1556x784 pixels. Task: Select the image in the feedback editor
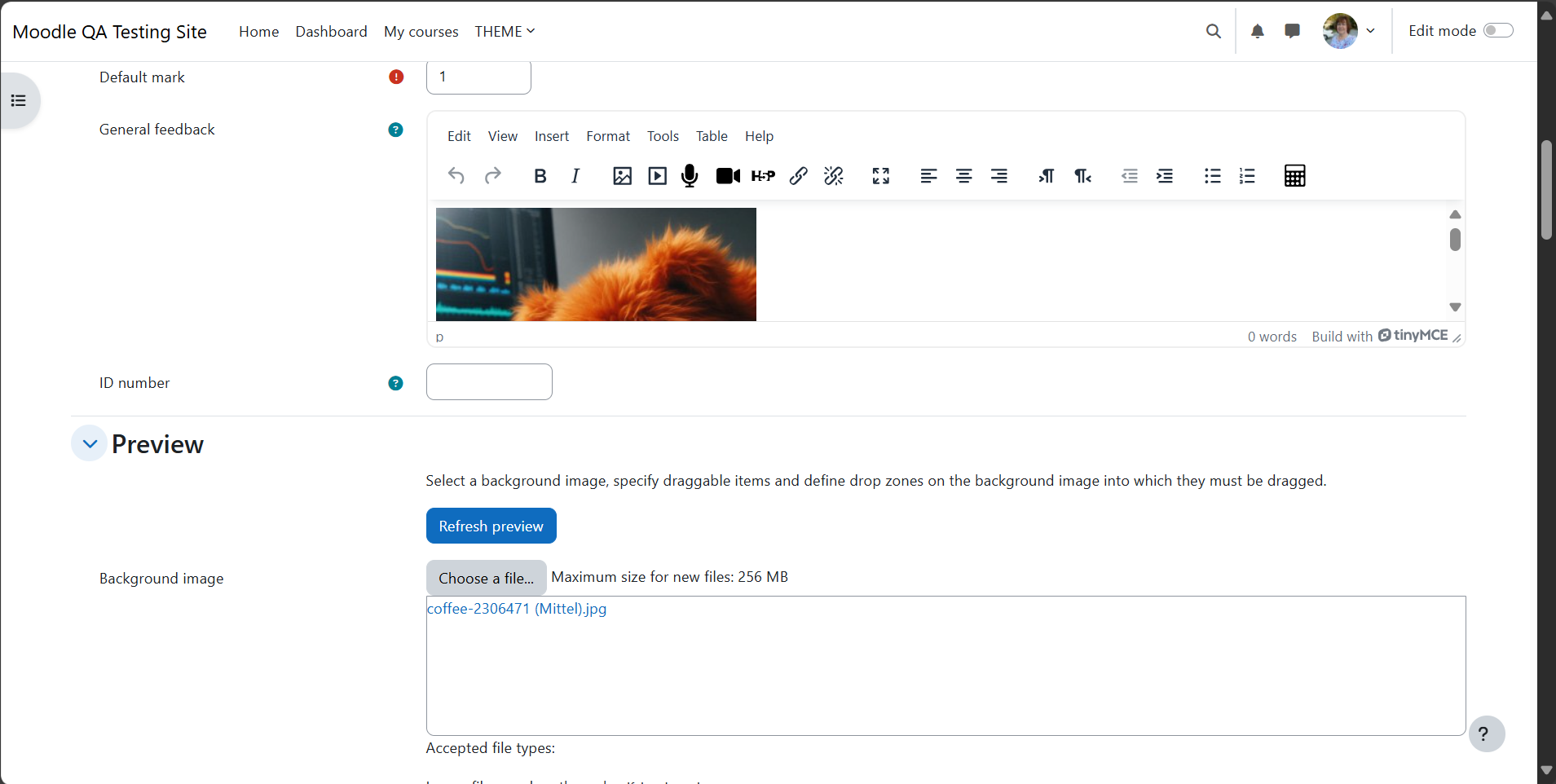click(x=596, y=264)
